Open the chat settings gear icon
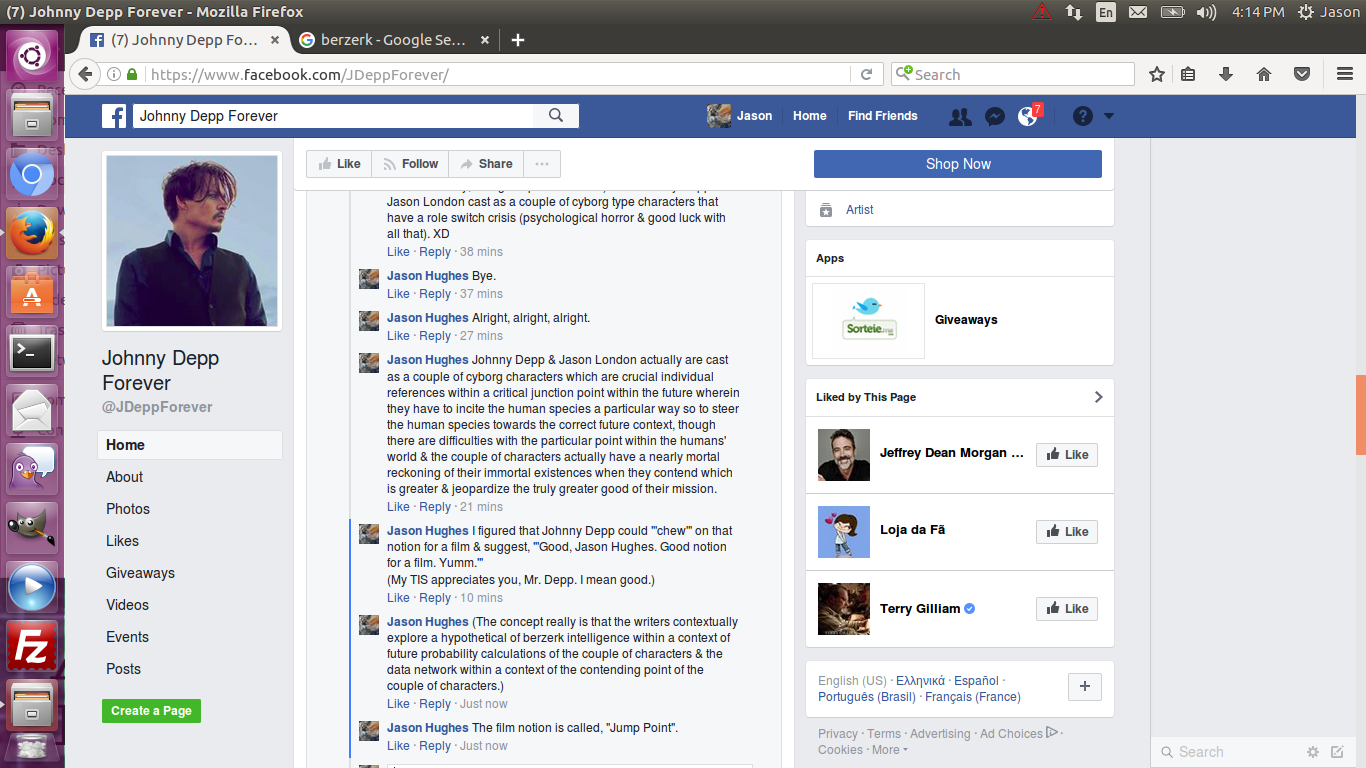This screenshot has height=768, width=1366. (1313, 752)
